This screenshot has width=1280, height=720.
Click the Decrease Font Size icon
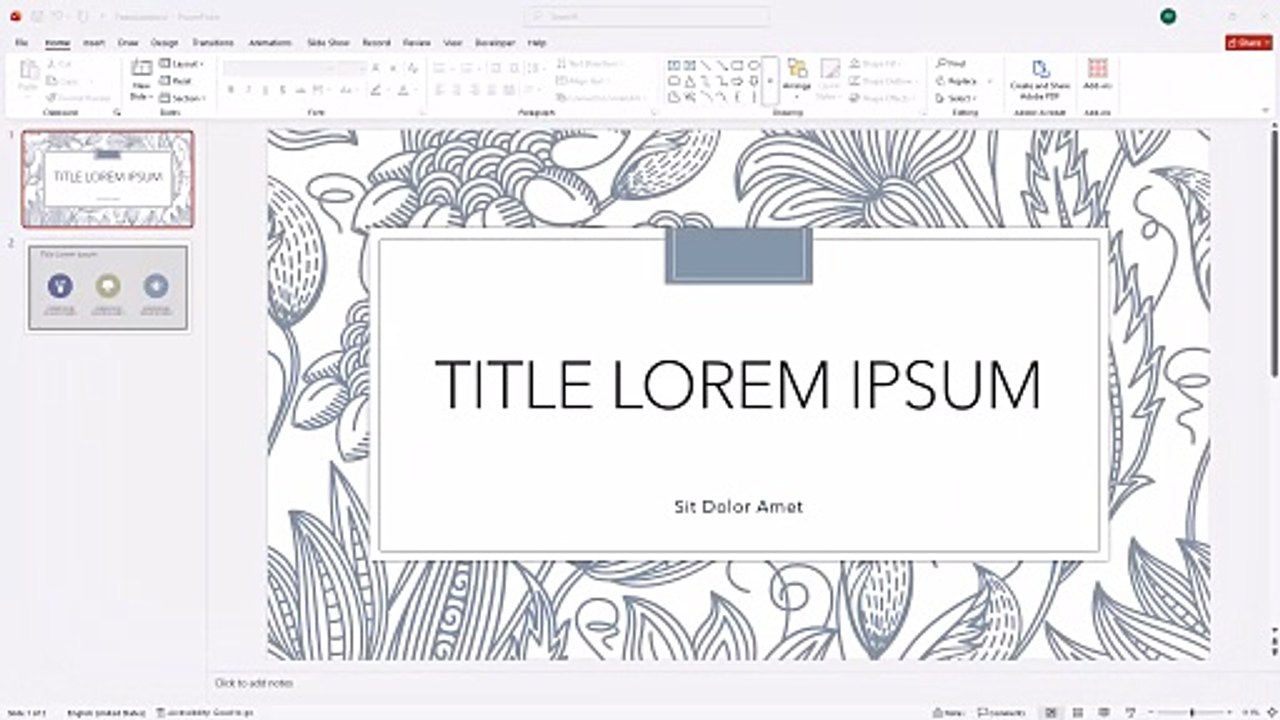point(393,68)
